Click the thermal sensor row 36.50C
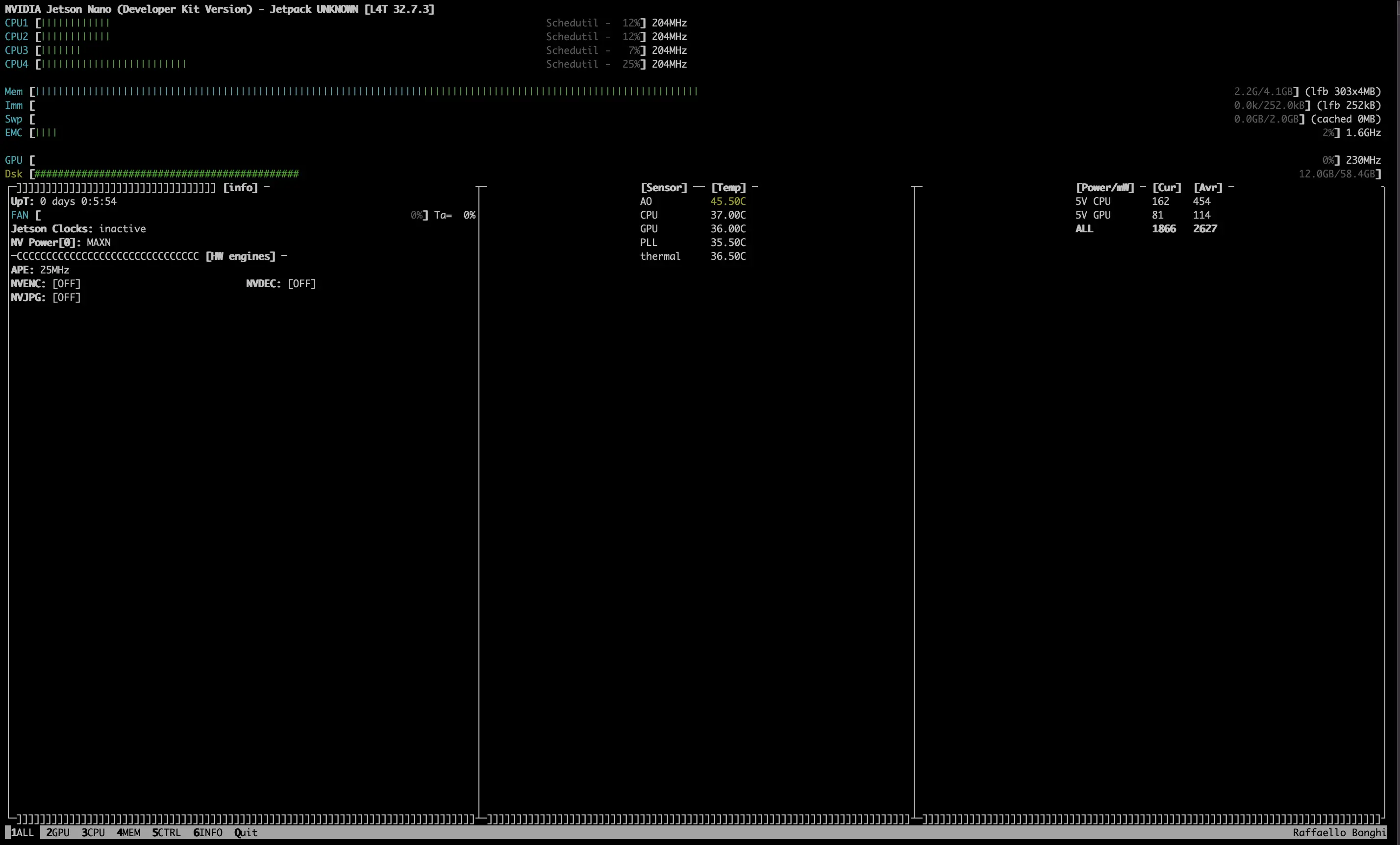1400x845 pixels. coord(693,256)
